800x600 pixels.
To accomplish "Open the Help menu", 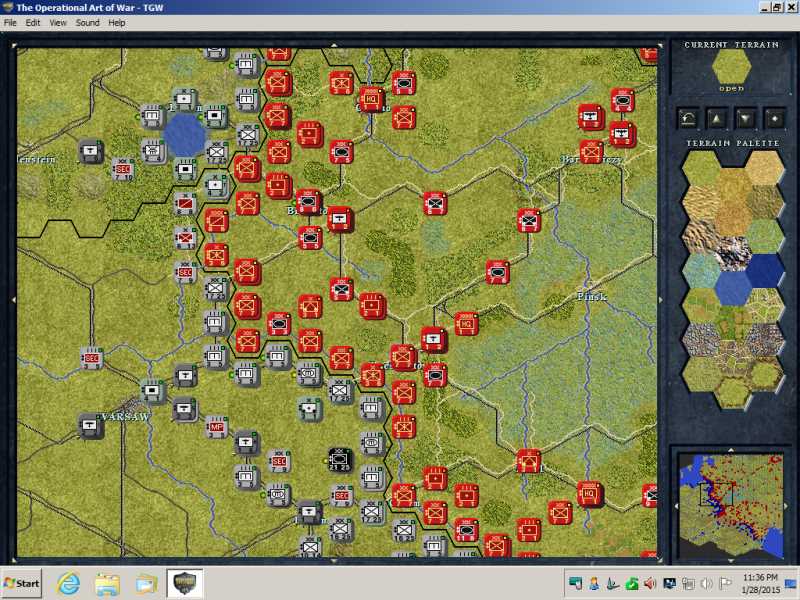I will [x=117, y=23].
